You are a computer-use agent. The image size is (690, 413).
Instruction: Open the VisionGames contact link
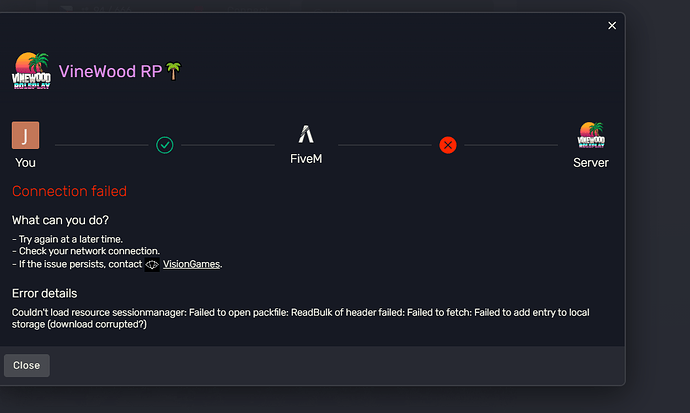coord(192,265)
